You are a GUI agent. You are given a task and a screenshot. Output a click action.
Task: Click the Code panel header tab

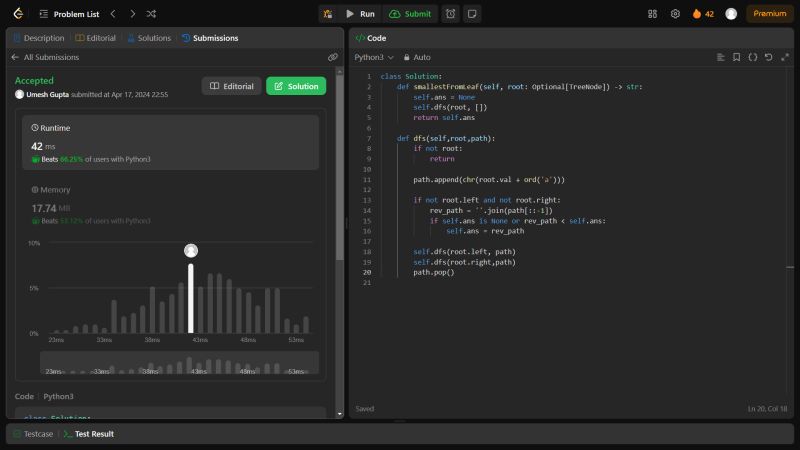click(371, 38)
